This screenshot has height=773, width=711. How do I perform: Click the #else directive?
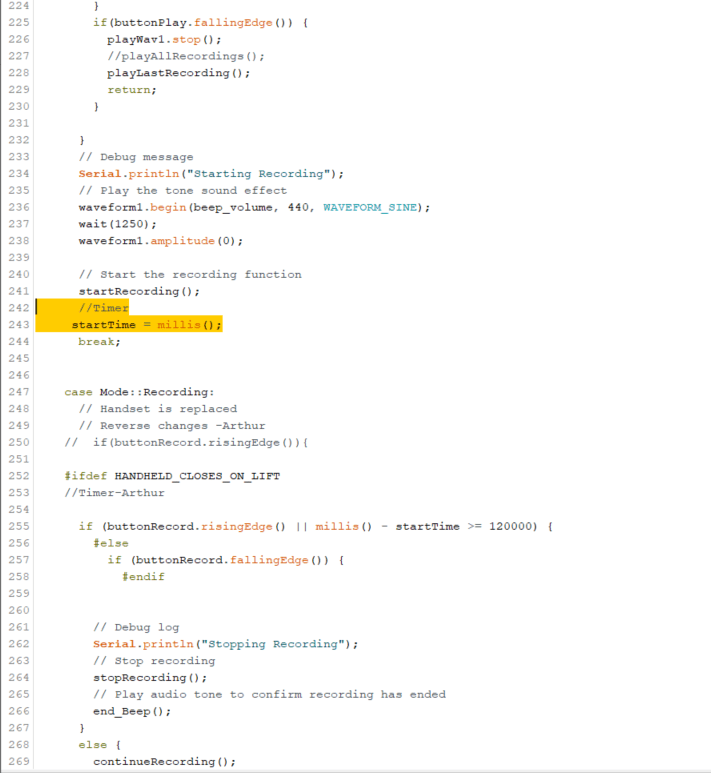111,543
